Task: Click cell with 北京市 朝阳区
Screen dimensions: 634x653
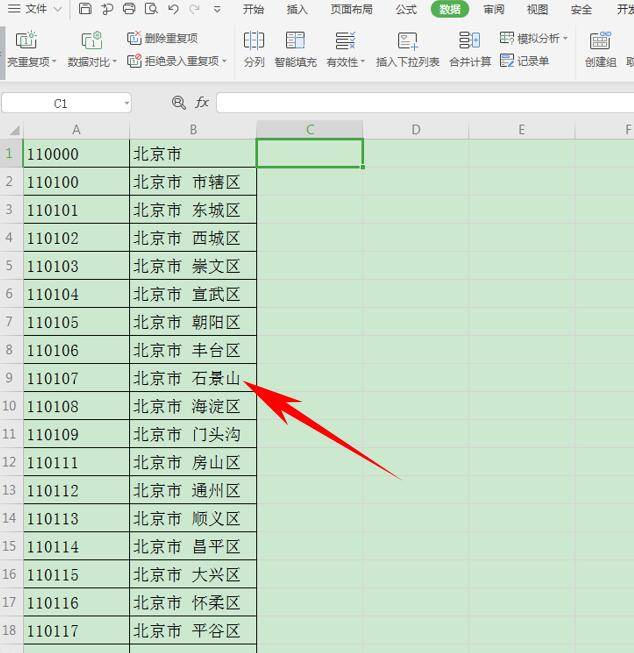Action: pos(193,322)
